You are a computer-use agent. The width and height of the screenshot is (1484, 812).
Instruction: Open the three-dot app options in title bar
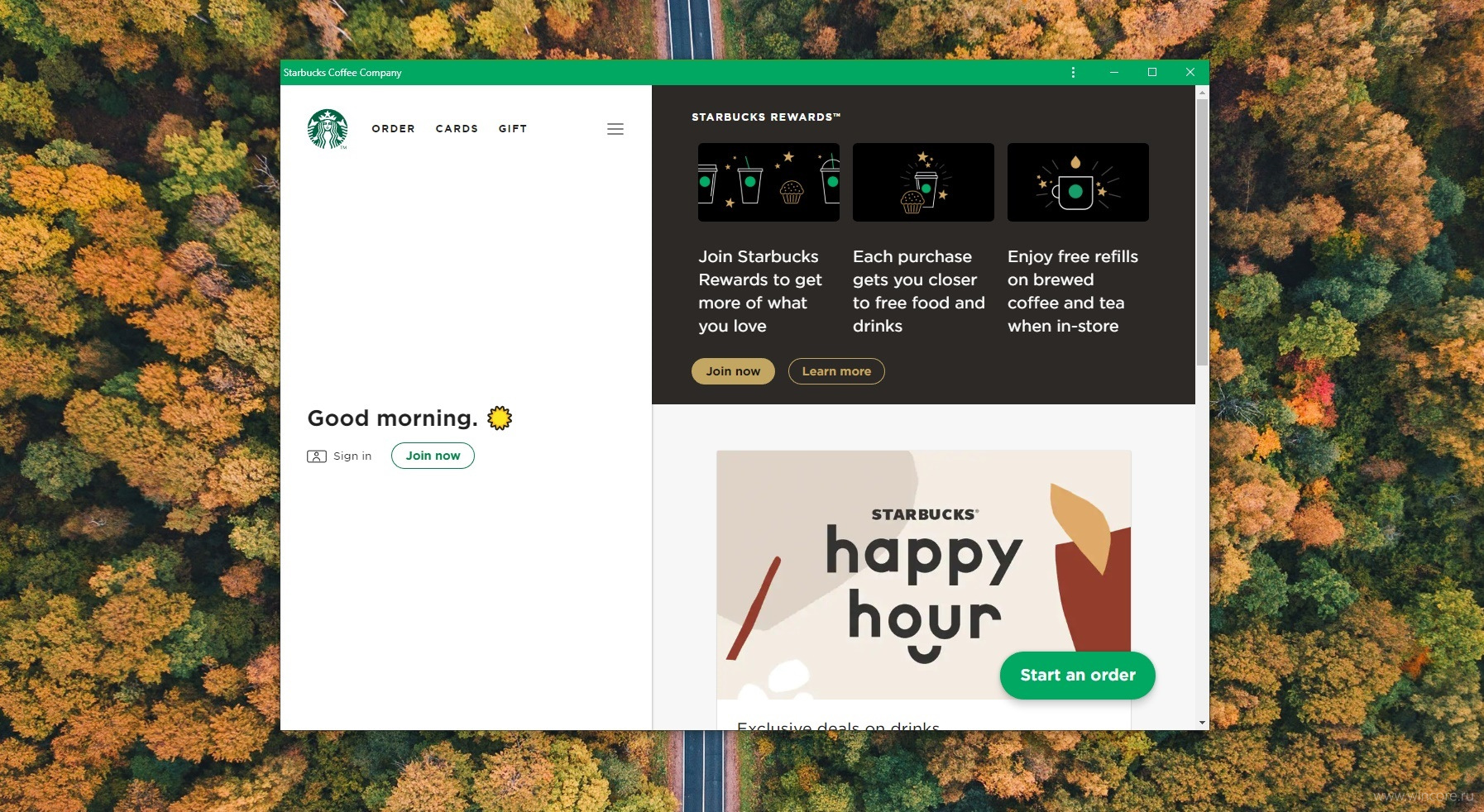tap(1073, 73)
